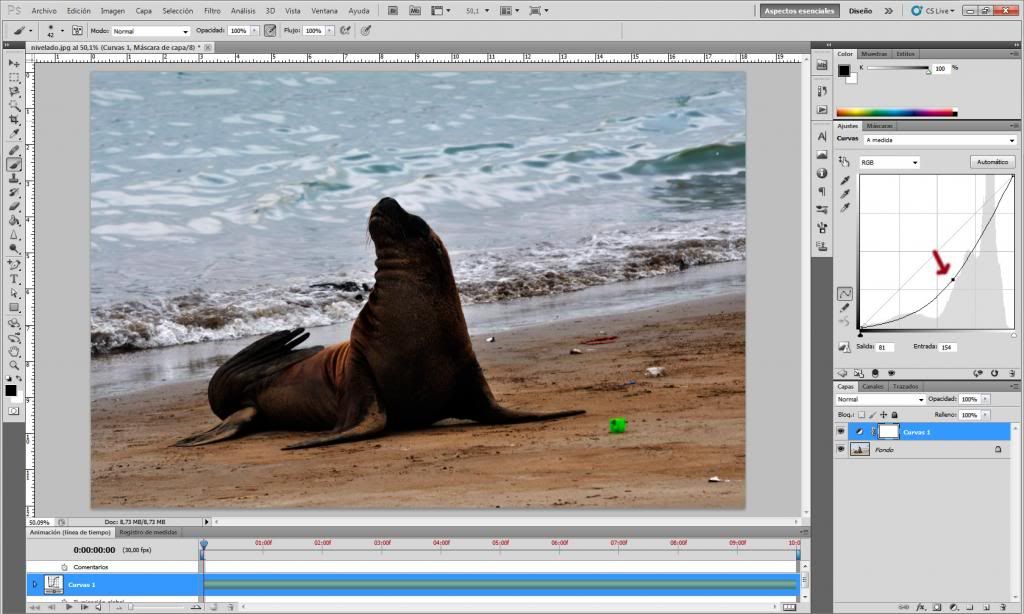Select the Type tool
Image resolution: width=1024 pixels, height=614 pixels.
[14, 280]
